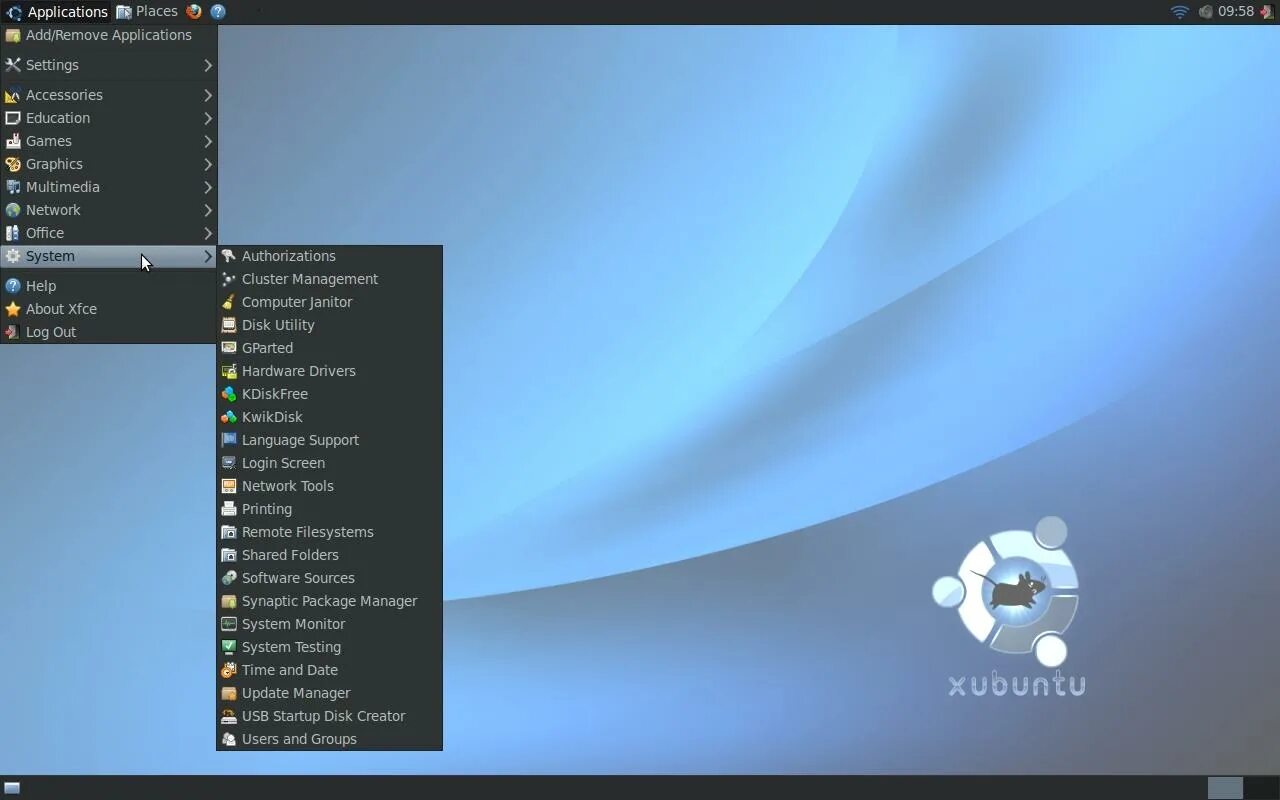Click the Network Tools icon

coord(229,486)
